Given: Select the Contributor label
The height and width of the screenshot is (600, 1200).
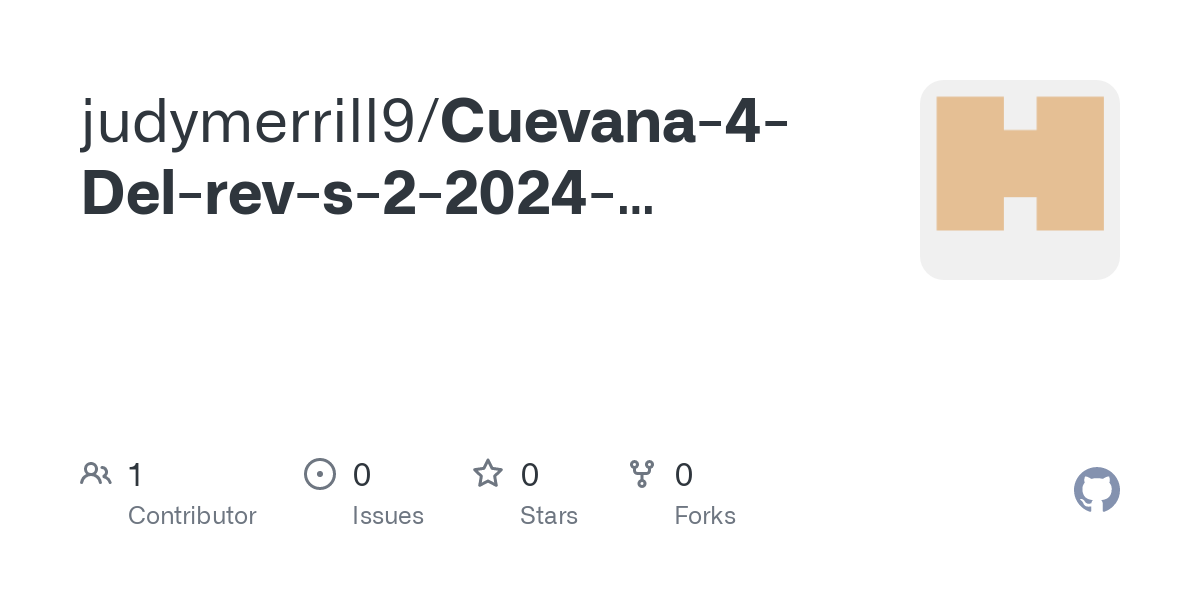Looking at the screenshot, I should click(192, 516).
